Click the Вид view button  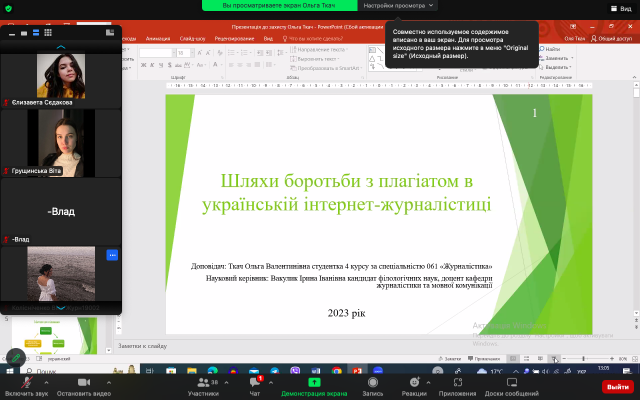[621, 6]
